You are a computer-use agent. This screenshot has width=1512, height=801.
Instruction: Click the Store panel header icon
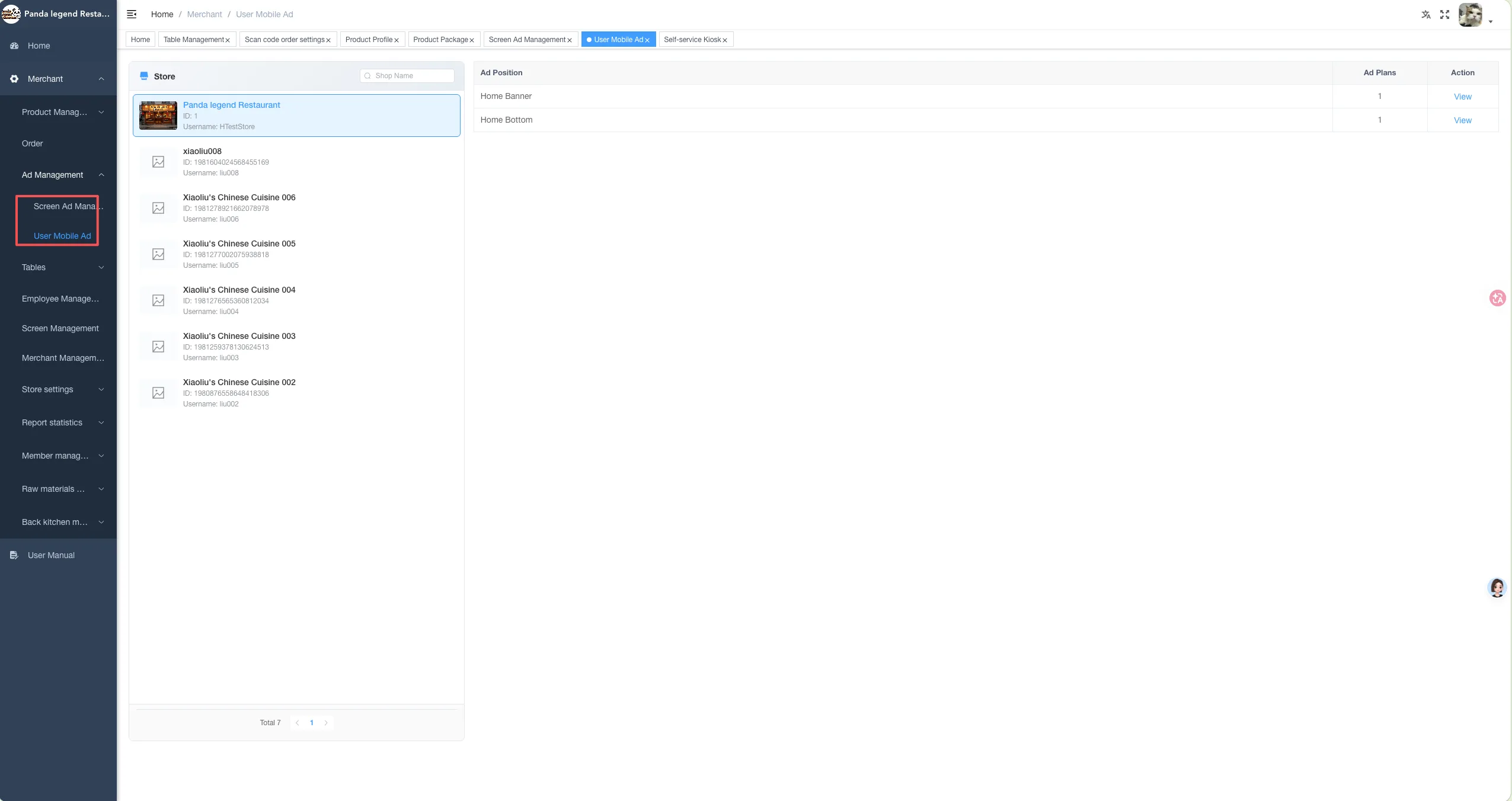(x=144, y=76)
